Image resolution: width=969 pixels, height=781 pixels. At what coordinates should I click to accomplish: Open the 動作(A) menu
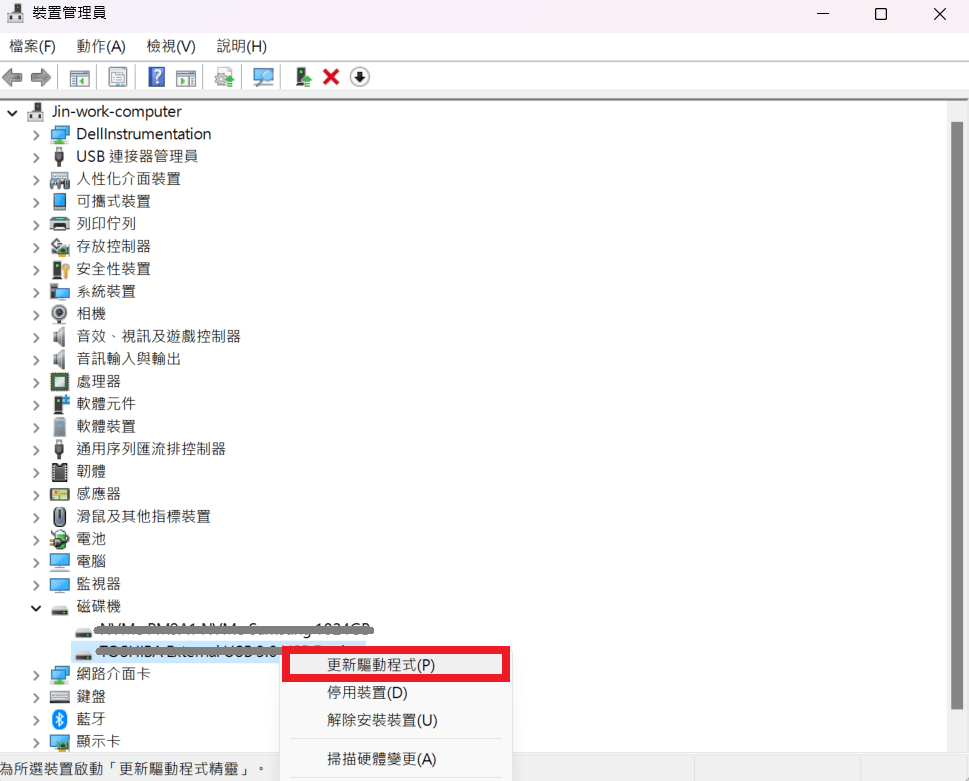coord(101,46)
